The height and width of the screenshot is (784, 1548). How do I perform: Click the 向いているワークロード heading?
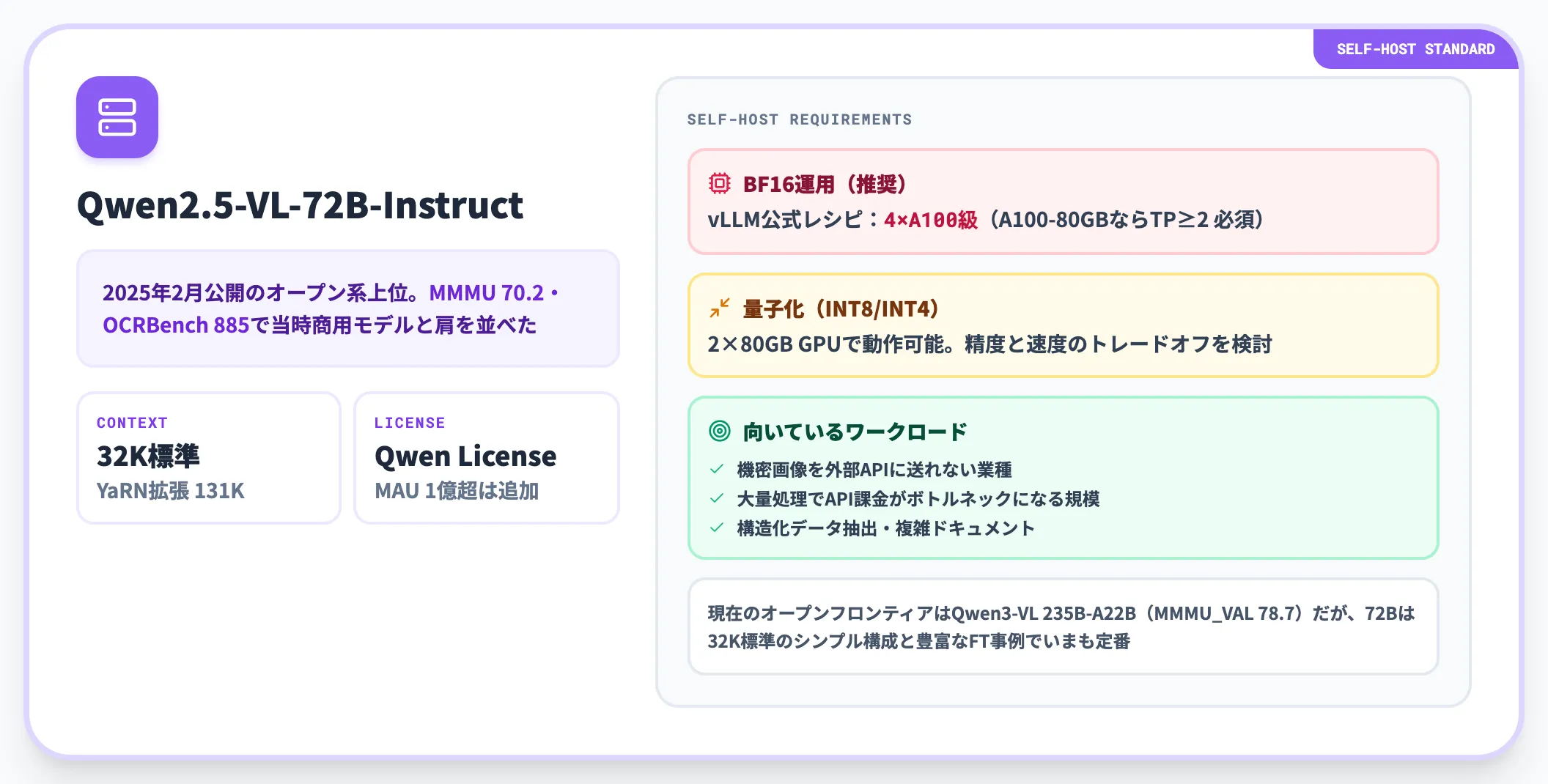click(x=855, y=432)
